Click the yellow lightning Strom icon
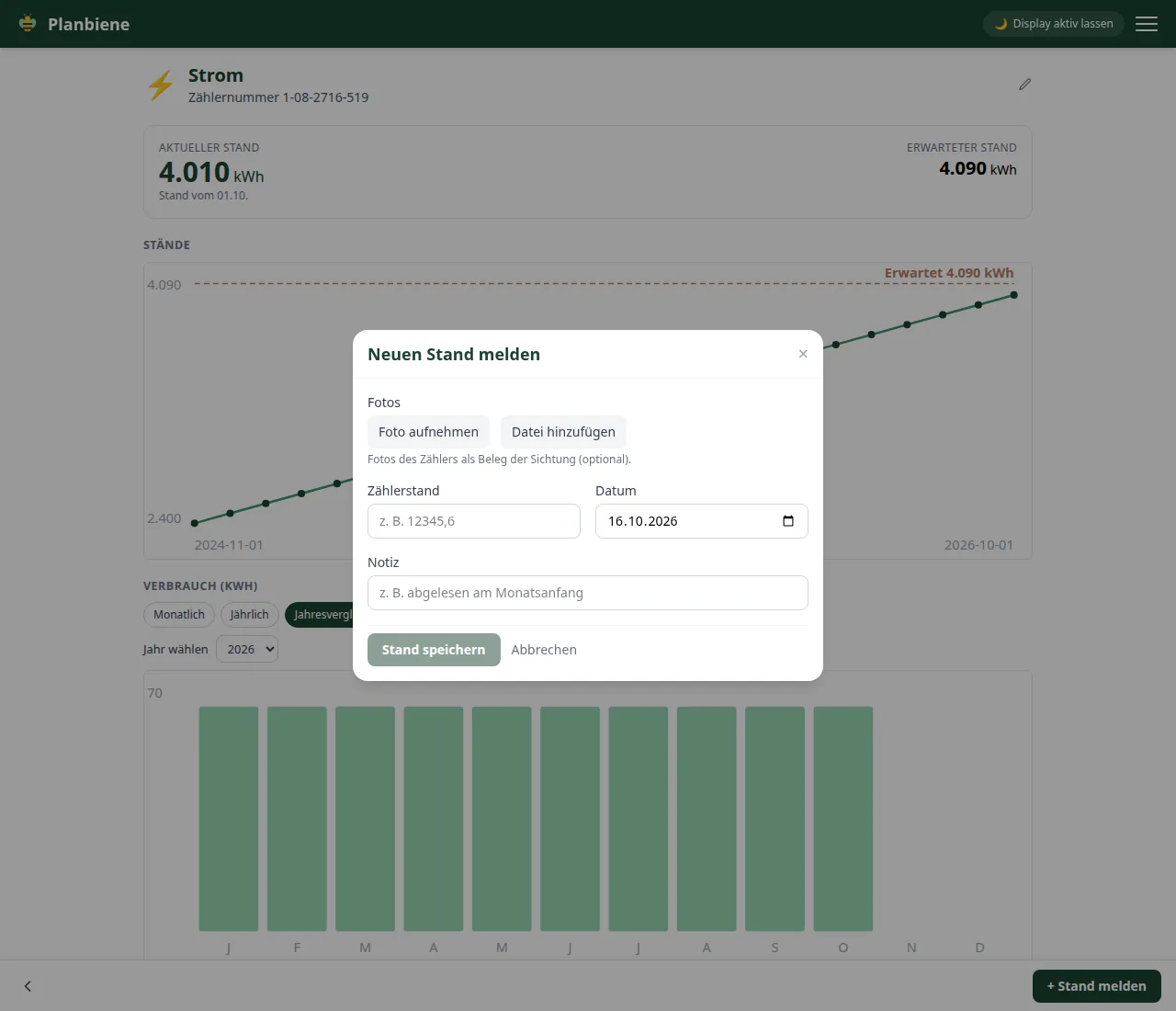 coord(161,85)
